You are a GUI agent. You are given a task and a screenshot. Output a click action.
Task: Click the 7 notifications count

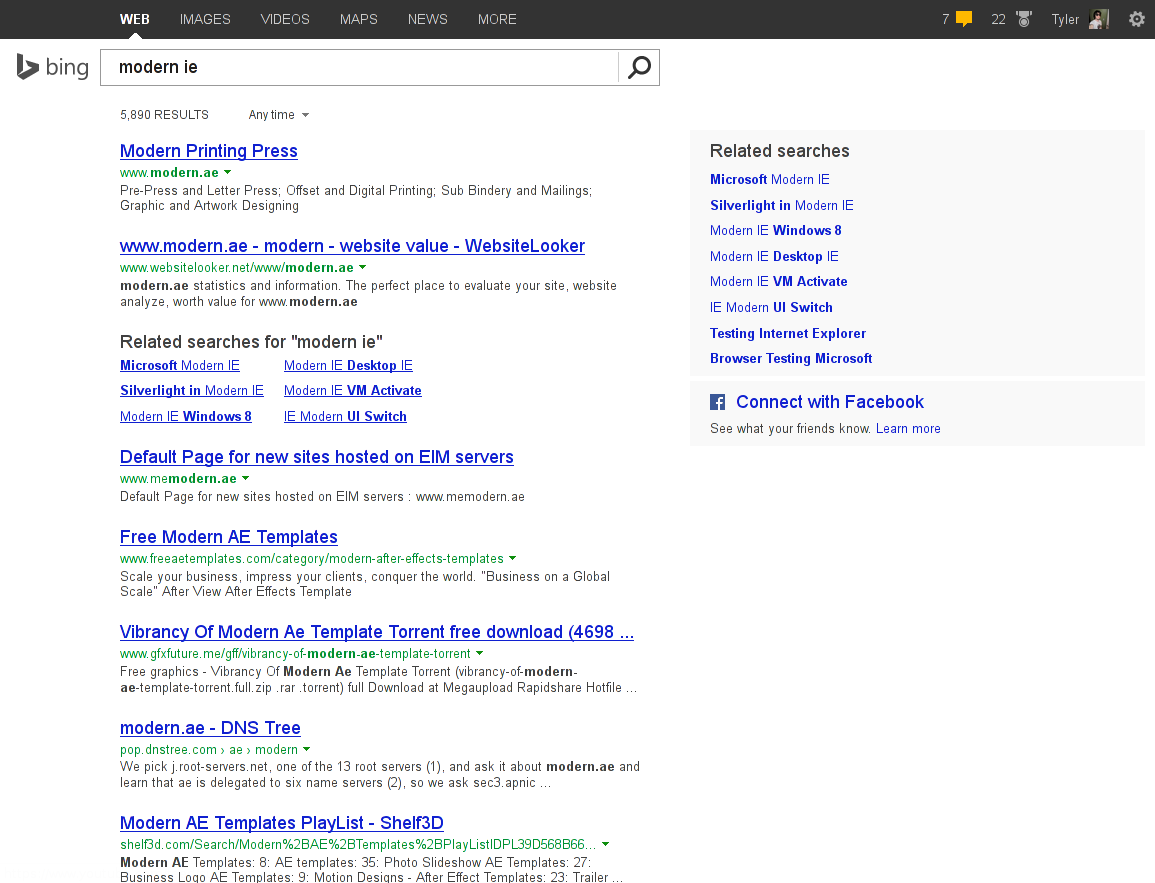(945, 19)
